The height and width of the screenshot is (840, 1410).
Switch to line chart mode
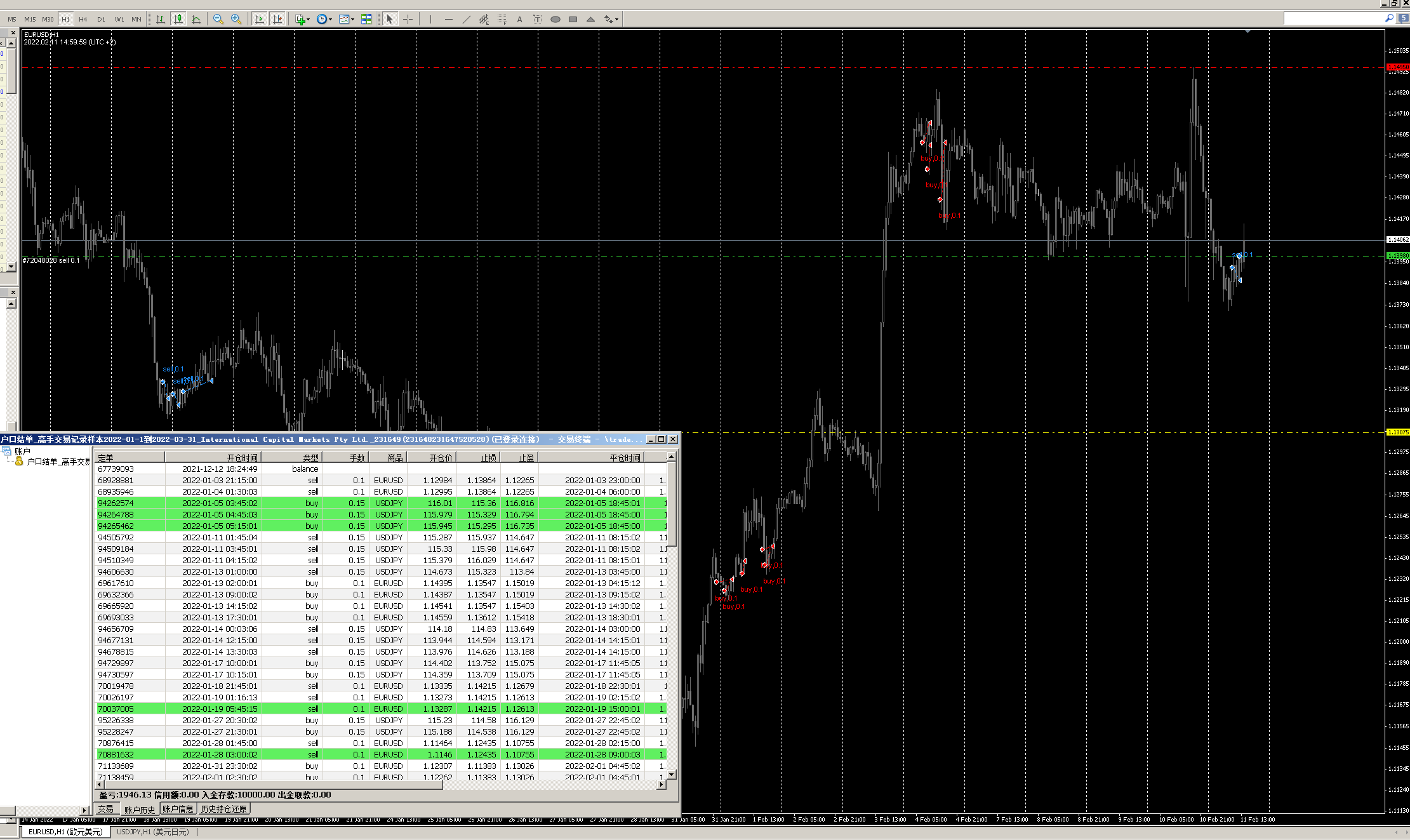tap(196, 19)
